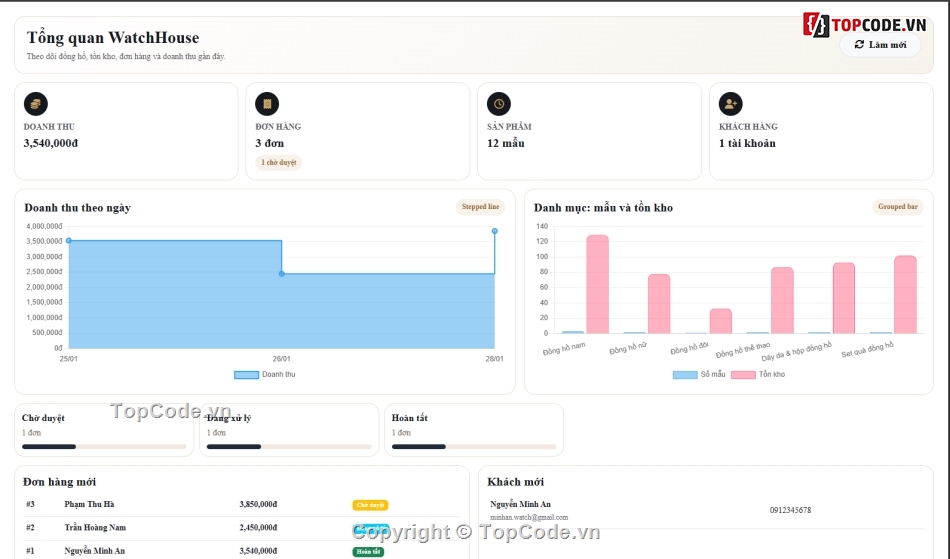Click the Làm mới refresh button
The height and width of the screenshot is (559, 950).
point(880,45)
